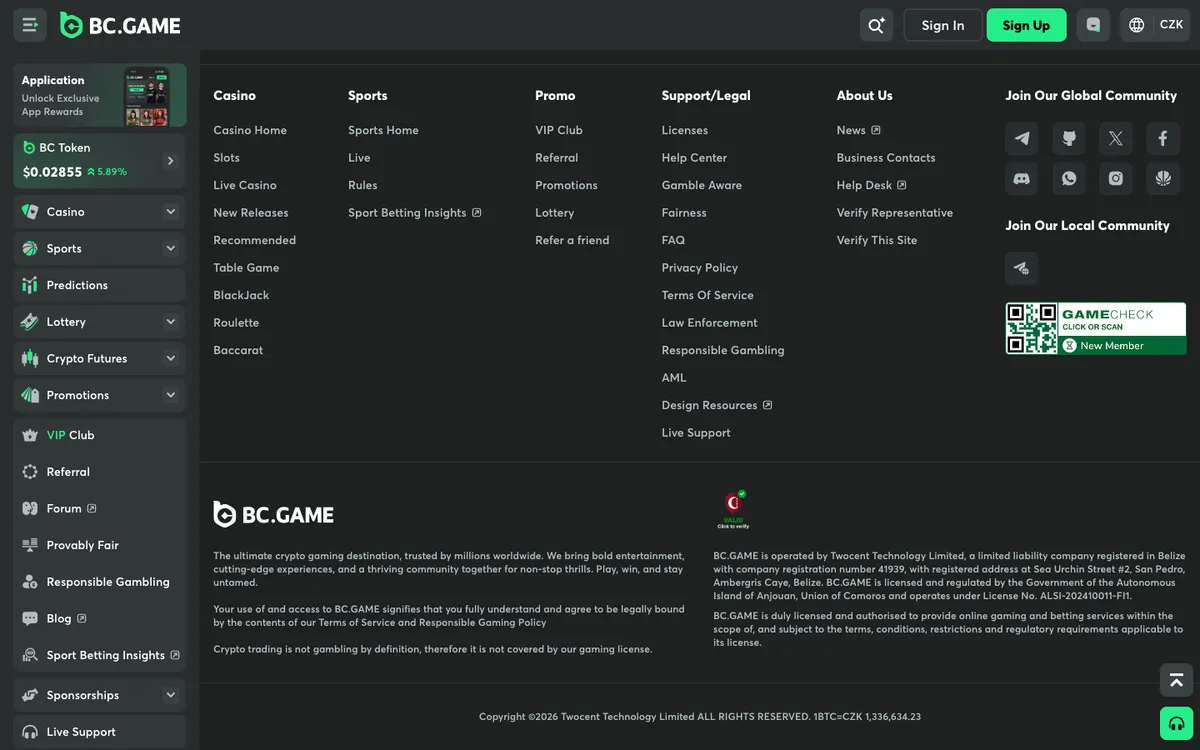Open VIP Club in the sidebar menu
1200x750 pixels.
[x=100, y=435]
